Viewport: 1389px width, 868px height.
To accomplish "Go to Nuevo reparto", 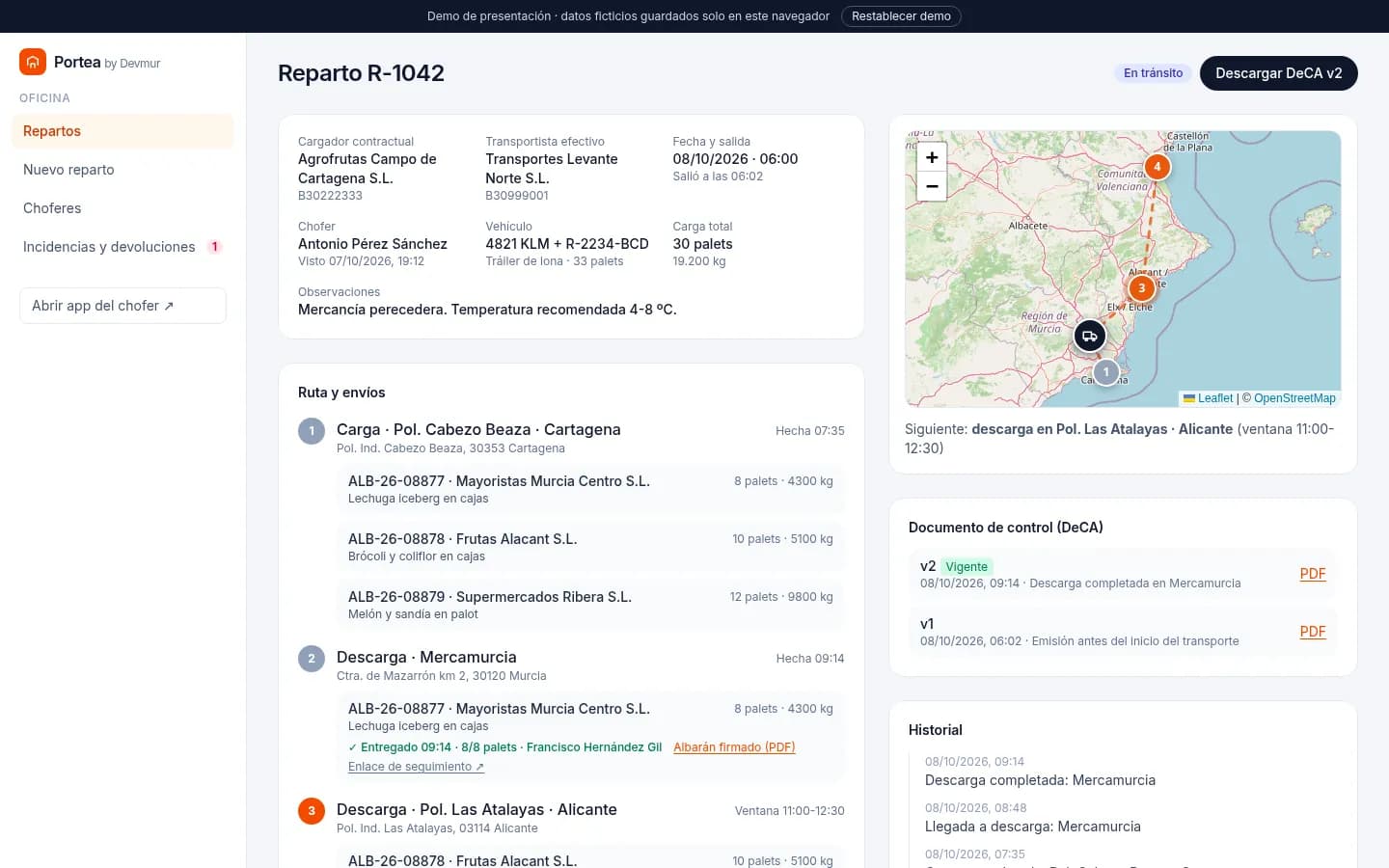I will 123,170.
